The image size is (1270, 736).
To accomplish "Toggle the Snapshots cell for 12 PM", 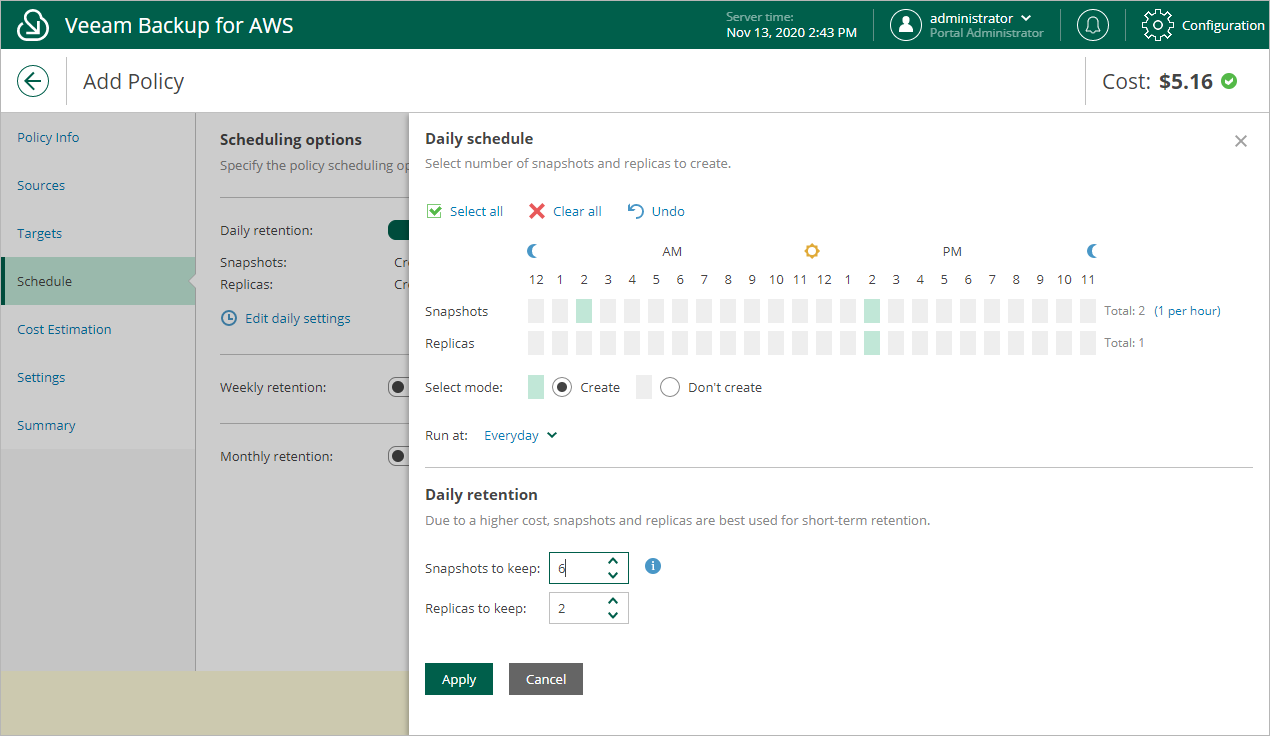I will point(824,311).
